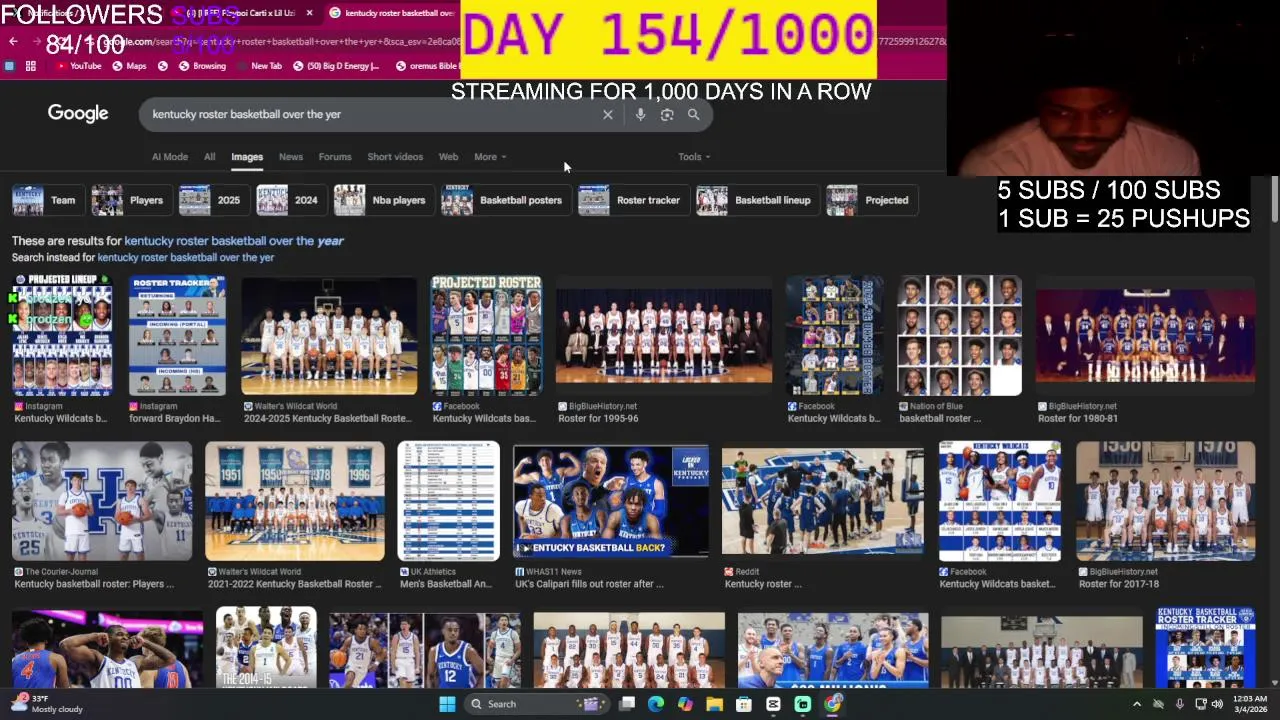Image resolution: width=1280 pixels, height=720 pixels.
Task: Show hidden system tray icons
Action: click(1136, 704)
